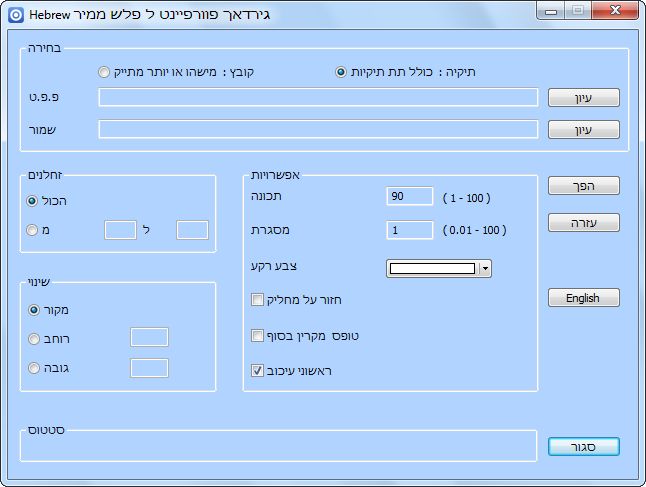Click the גובה height value field
Viewport: 646px width, 487px height.
(x=149, y=368)
